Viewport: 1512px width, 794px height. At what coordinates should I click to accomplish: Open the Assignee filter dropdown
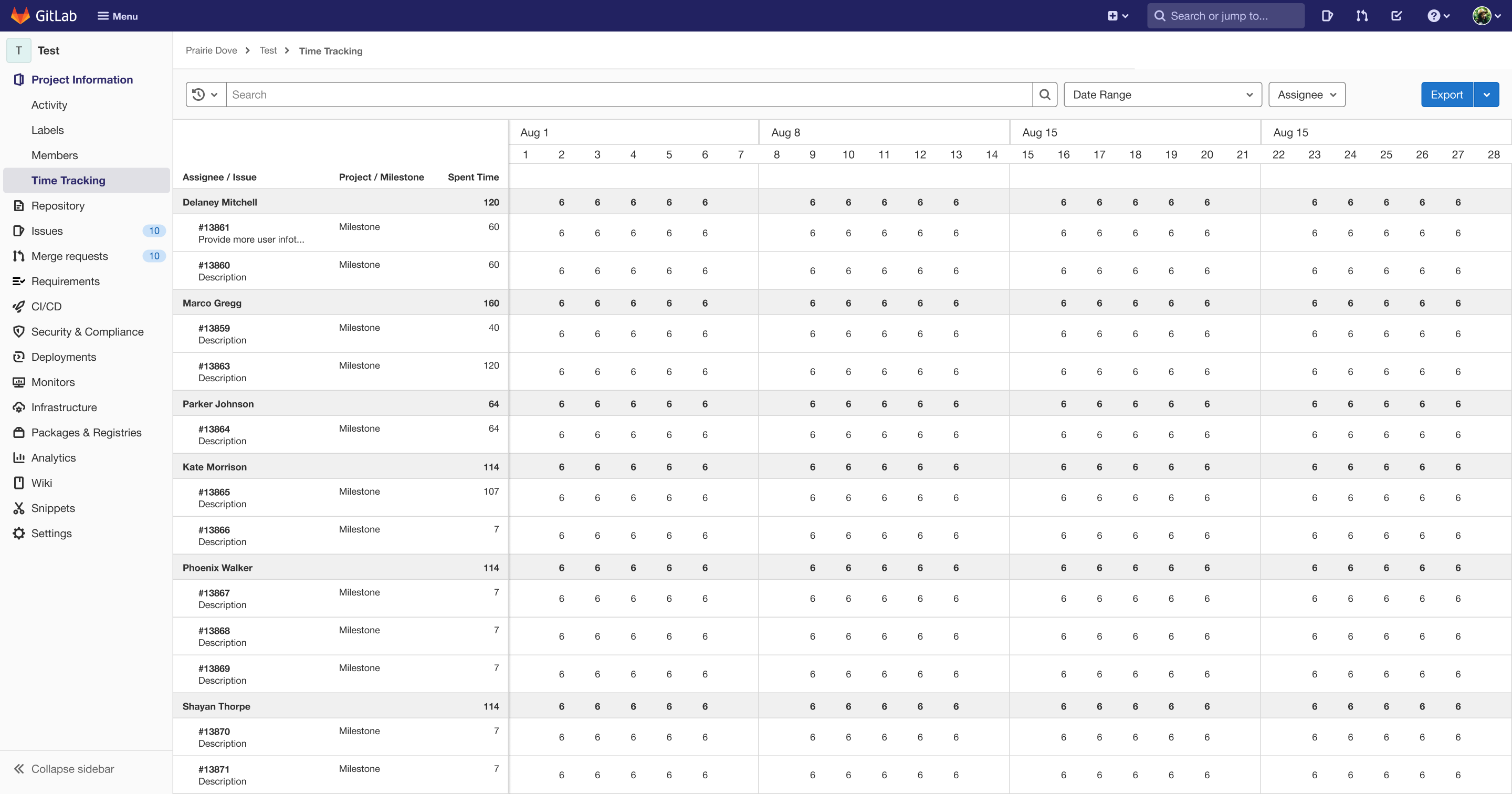tap(1307, 95)
